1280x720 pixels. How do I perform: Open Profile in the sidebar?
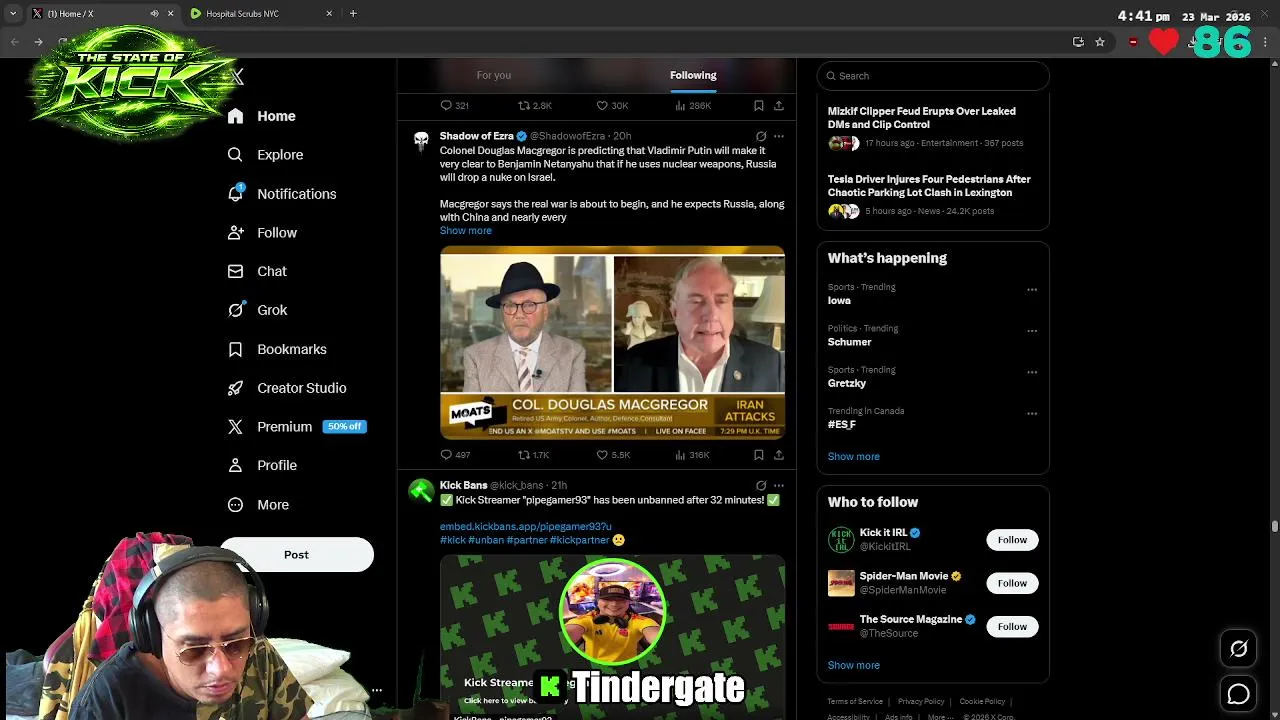point(263,465)
